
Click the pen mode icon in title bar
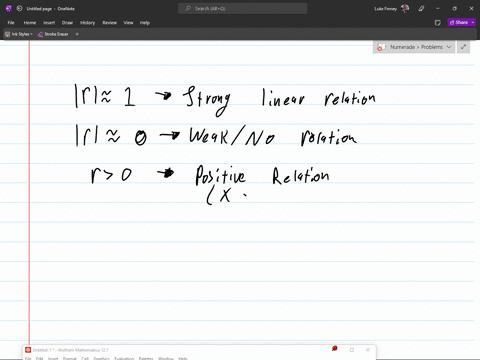click(421, 9)
